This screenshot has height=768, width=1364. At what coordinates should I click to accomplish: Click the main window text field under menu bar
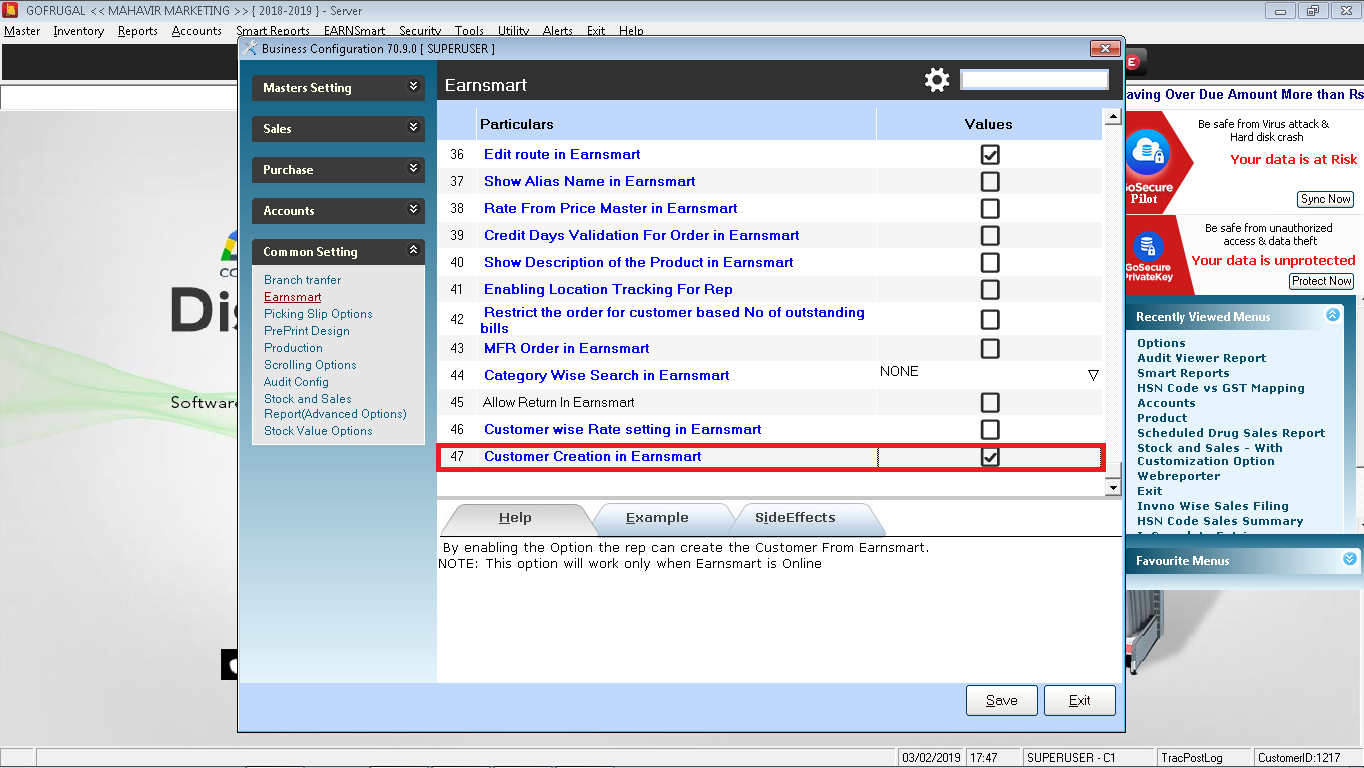[120, 97]
